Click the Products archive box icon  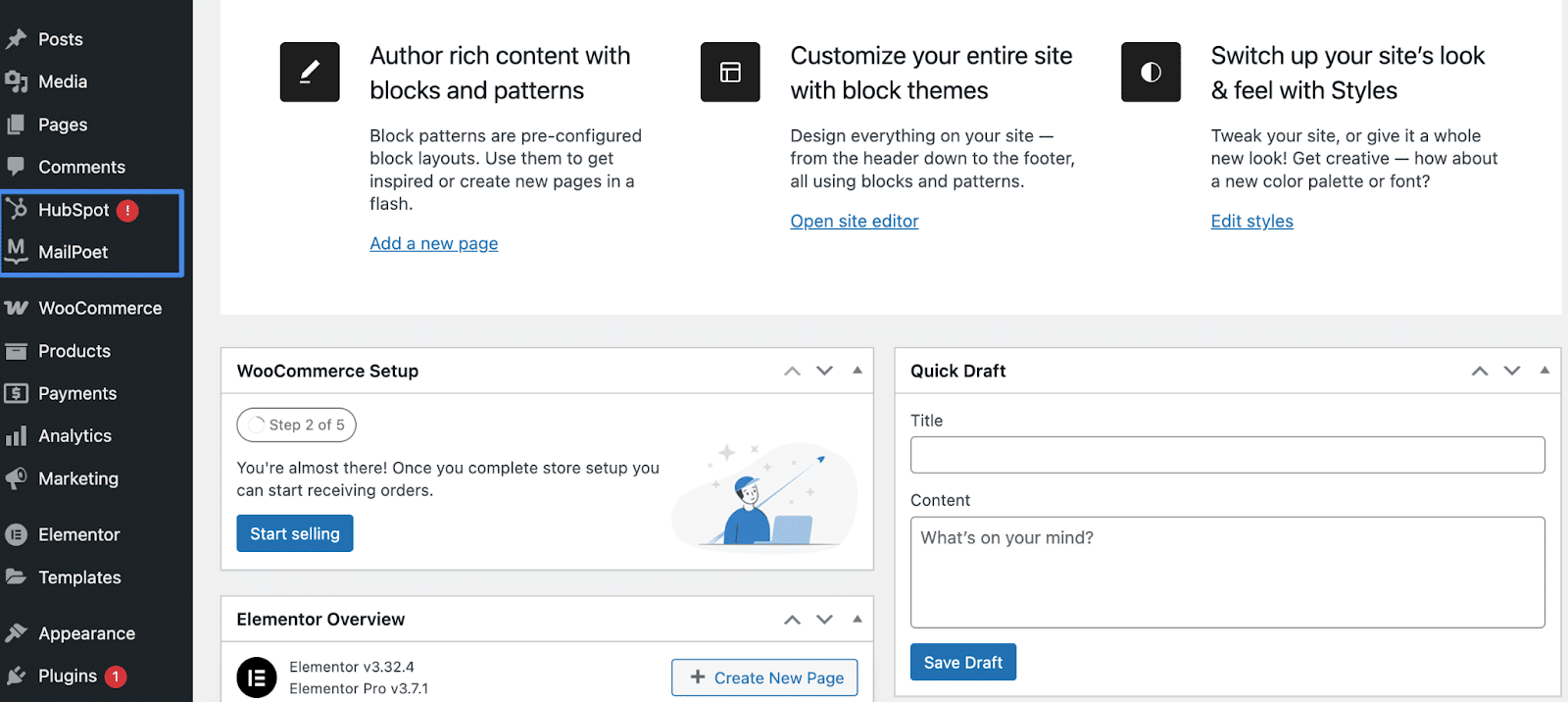(x=16, y=351)
